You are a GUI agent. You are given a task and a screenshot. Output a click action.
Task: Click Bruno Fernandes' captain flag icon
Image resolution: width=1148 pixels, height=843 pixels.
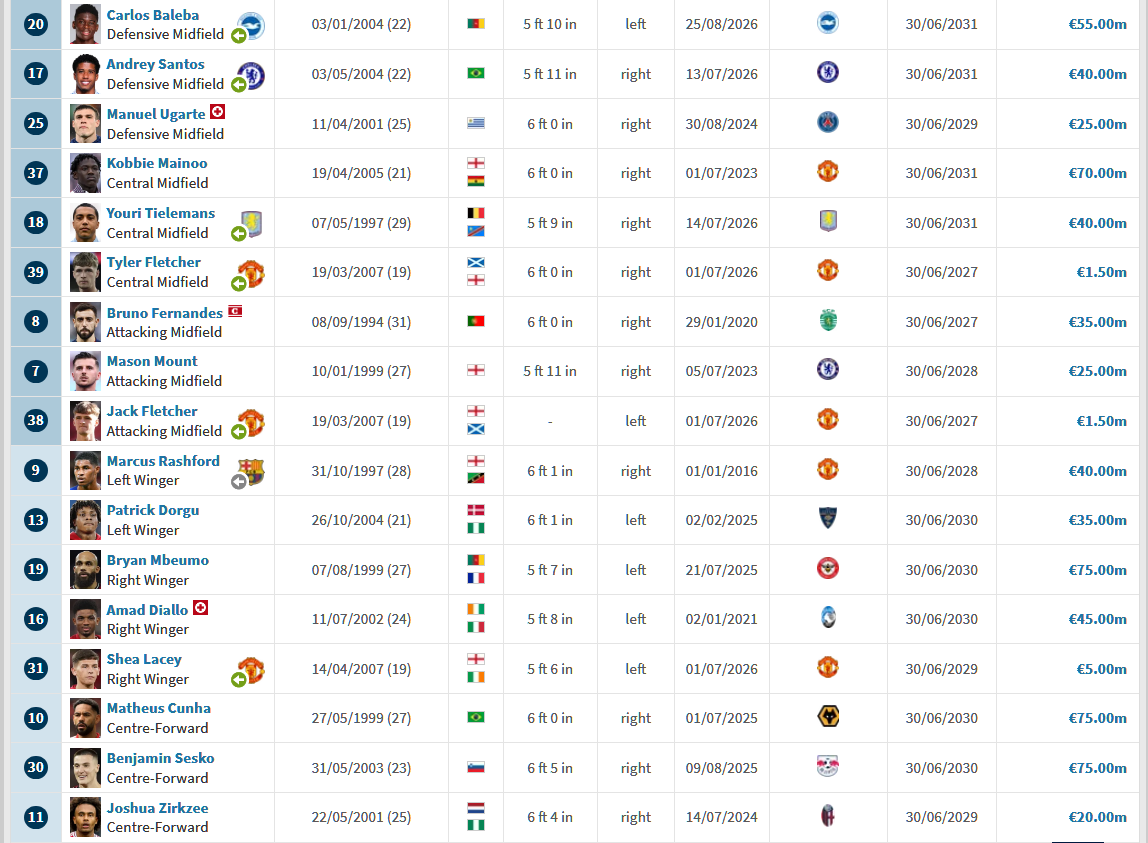235,311
